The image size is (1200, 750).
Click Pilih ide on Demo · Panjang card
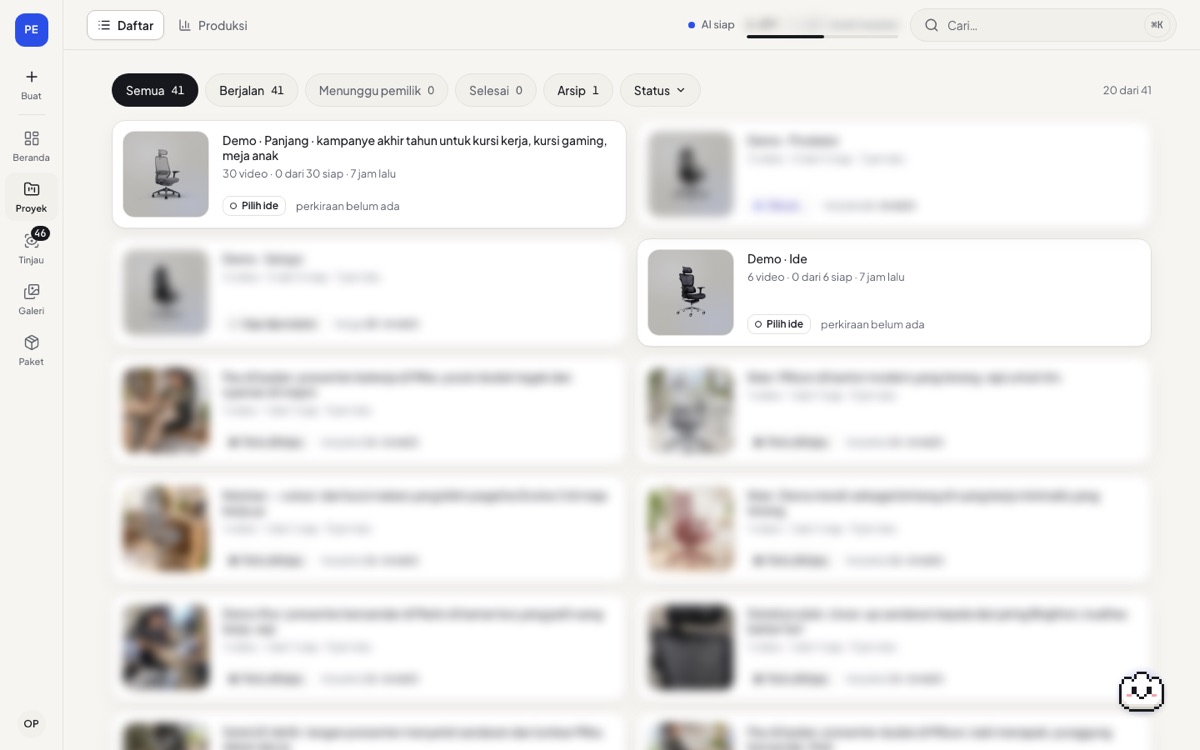[x=254, y=206]
